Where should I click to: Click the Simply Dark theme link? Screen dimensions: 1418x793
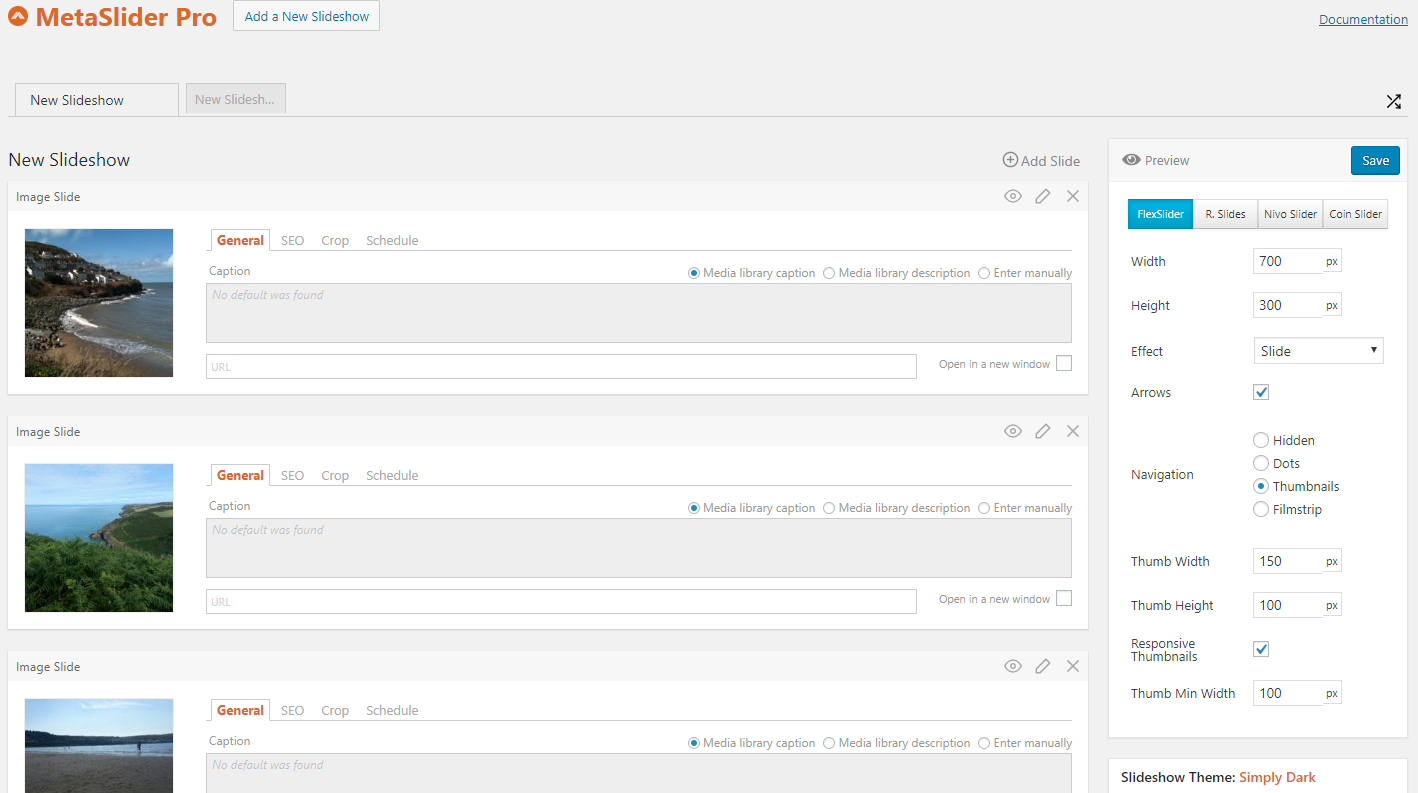click(x=1277, y=777)
